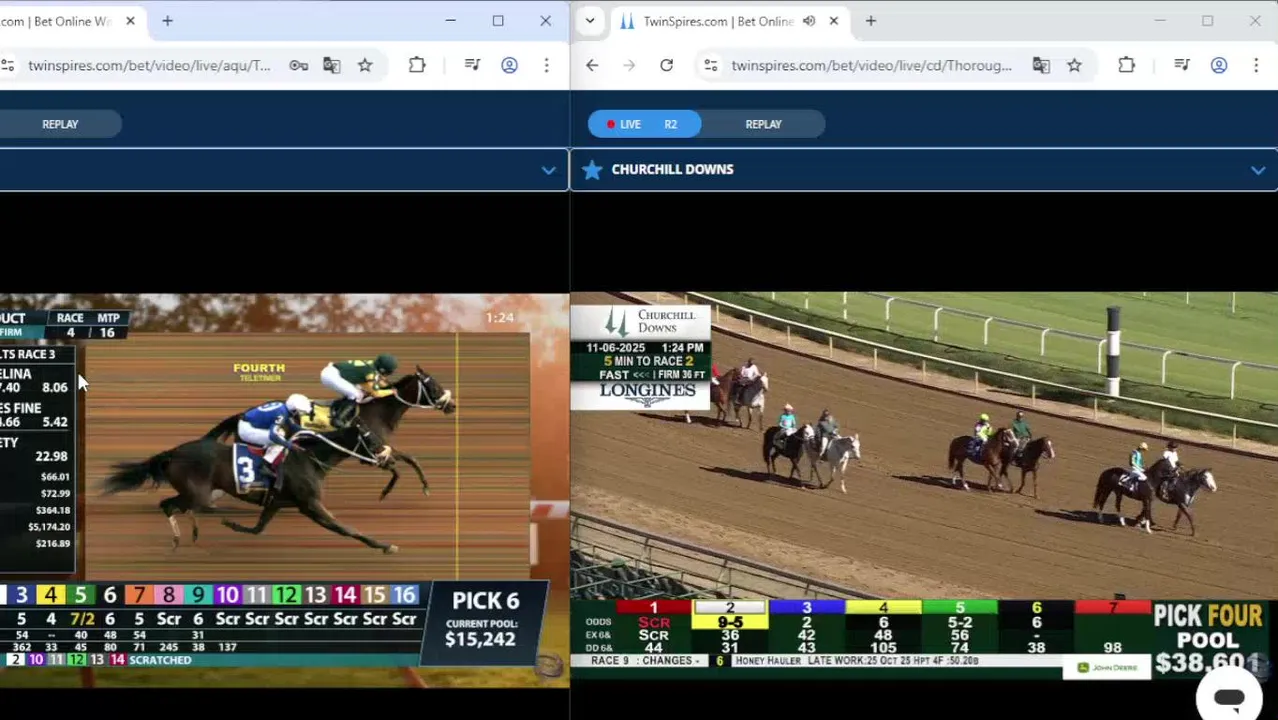Image resolution: width=1278 pixels, height=720 pixels.
Task: Click right window URL twinspires.com/bet/video/live/cd
Action: pos(872,65)
